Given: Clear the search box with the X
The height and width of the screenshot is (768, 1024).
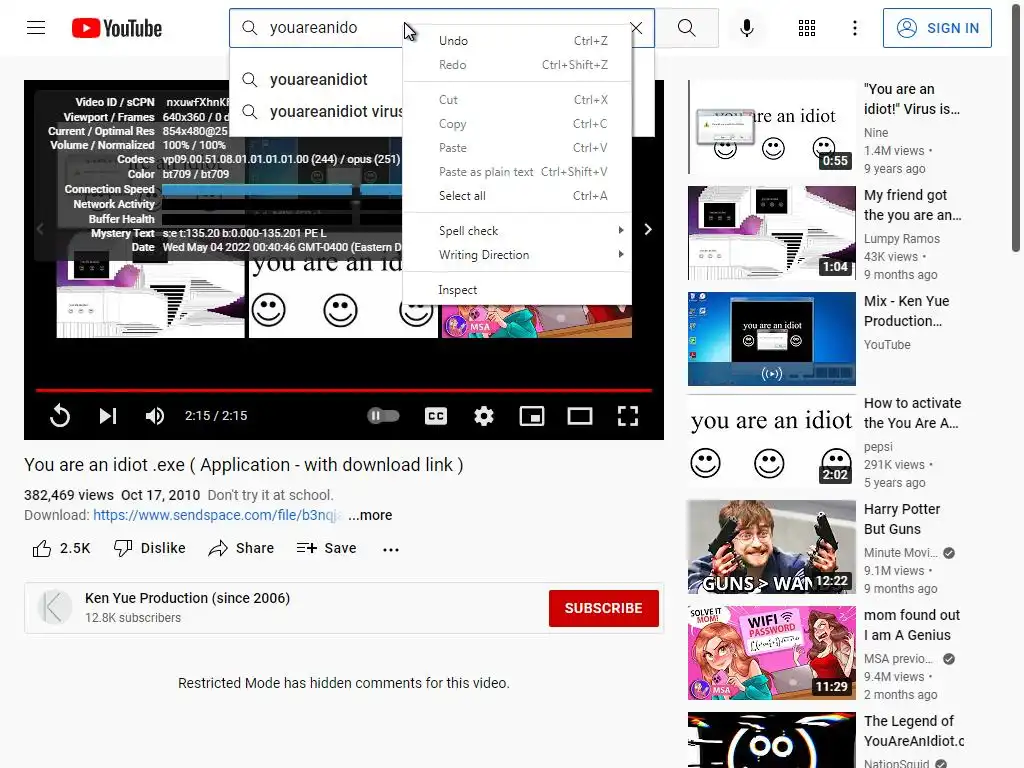Looking at the screenshot, I should [x=636, y=27].
